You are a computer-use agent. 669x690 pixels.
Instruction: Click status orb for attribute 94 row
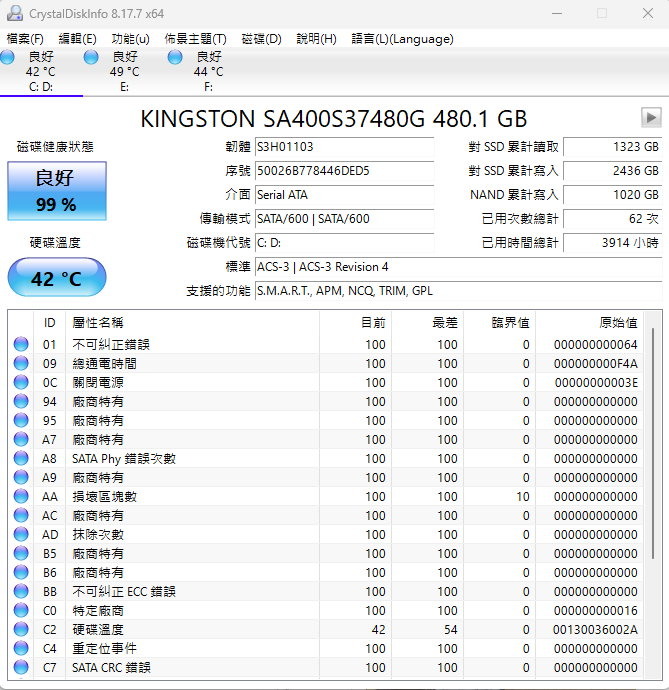(21, 401)
